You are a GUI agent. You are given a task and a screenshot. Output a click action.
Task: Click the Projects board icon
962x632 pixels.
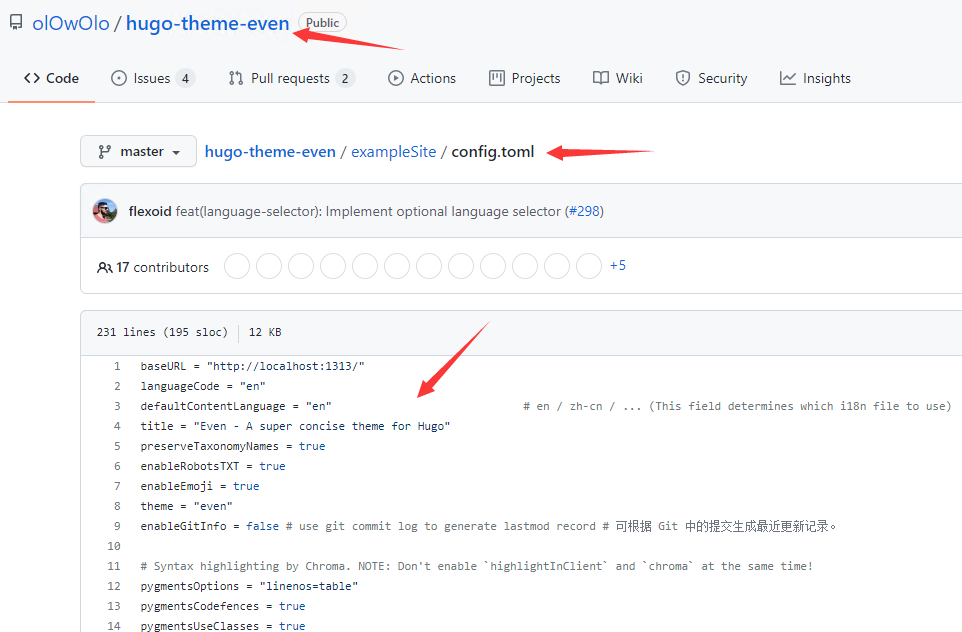coord(496,79)
